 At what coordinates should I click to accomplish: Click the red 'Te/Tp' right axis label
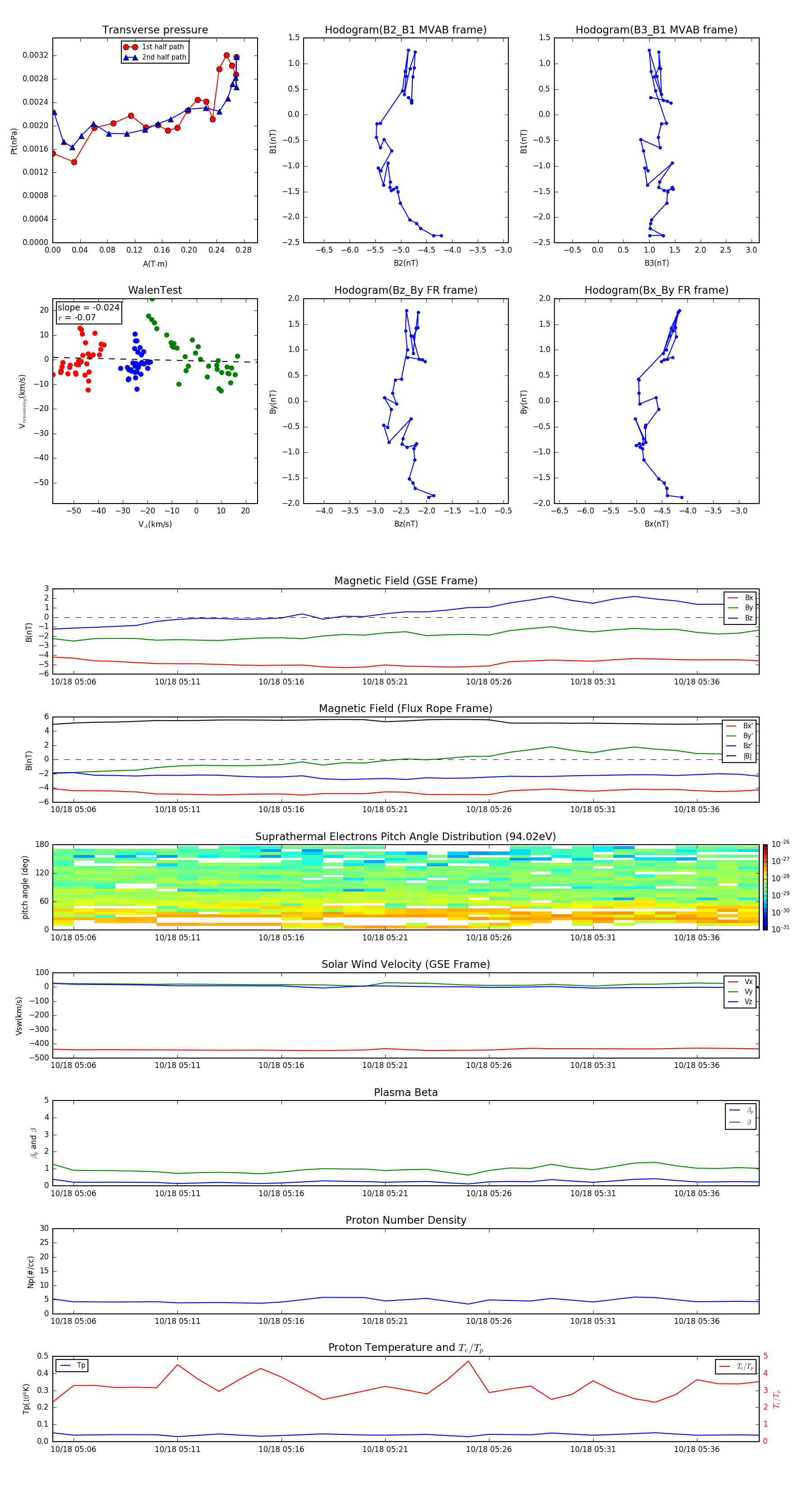pos(777,1399)
